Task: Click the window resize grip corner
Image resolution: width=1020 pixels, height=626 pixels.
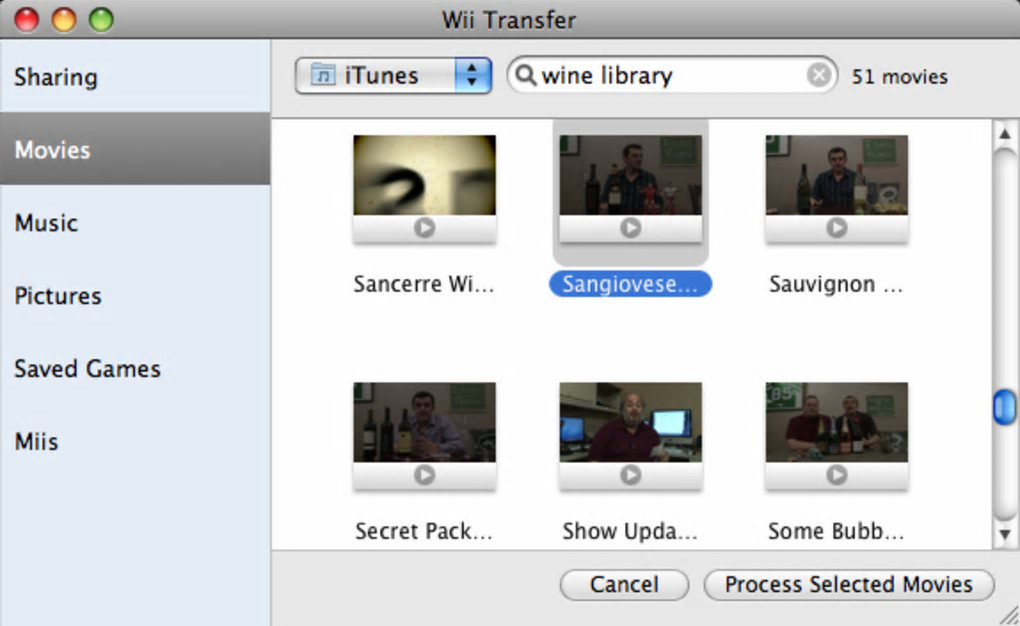Action: [1009, 615]
